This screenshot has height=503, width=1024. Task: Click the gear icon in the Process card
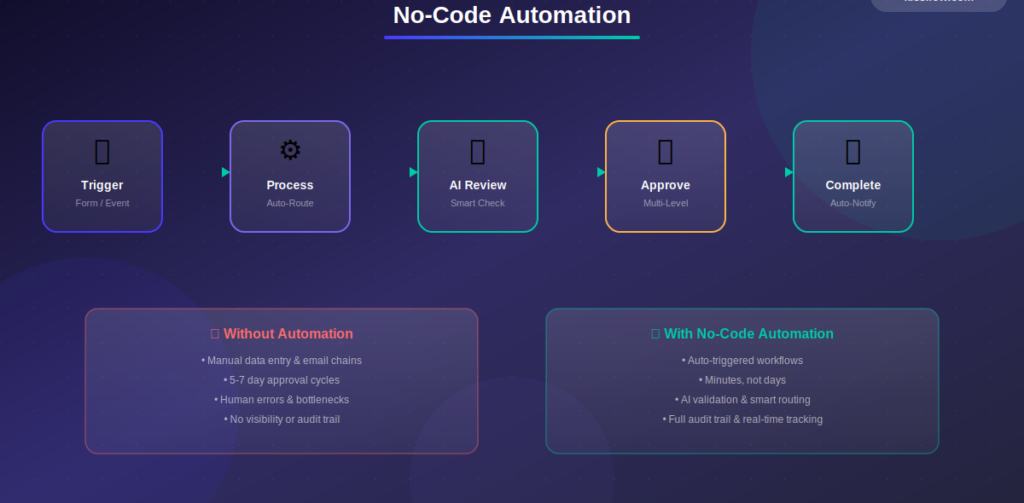pyautogui.click(x=290, y=151)
